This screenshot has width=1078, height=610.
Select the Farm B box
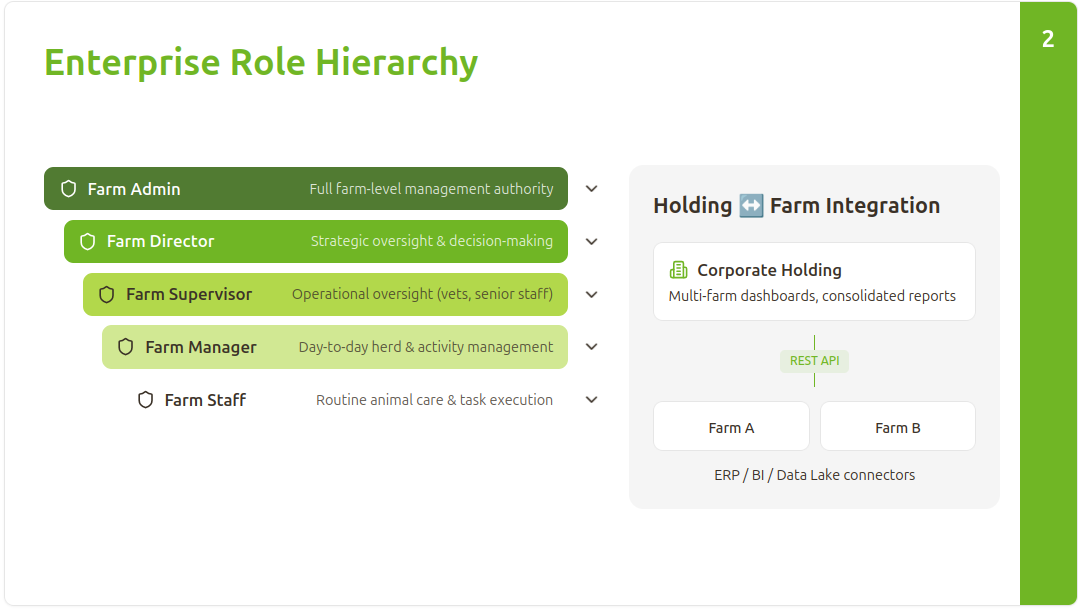coord(897,426)
